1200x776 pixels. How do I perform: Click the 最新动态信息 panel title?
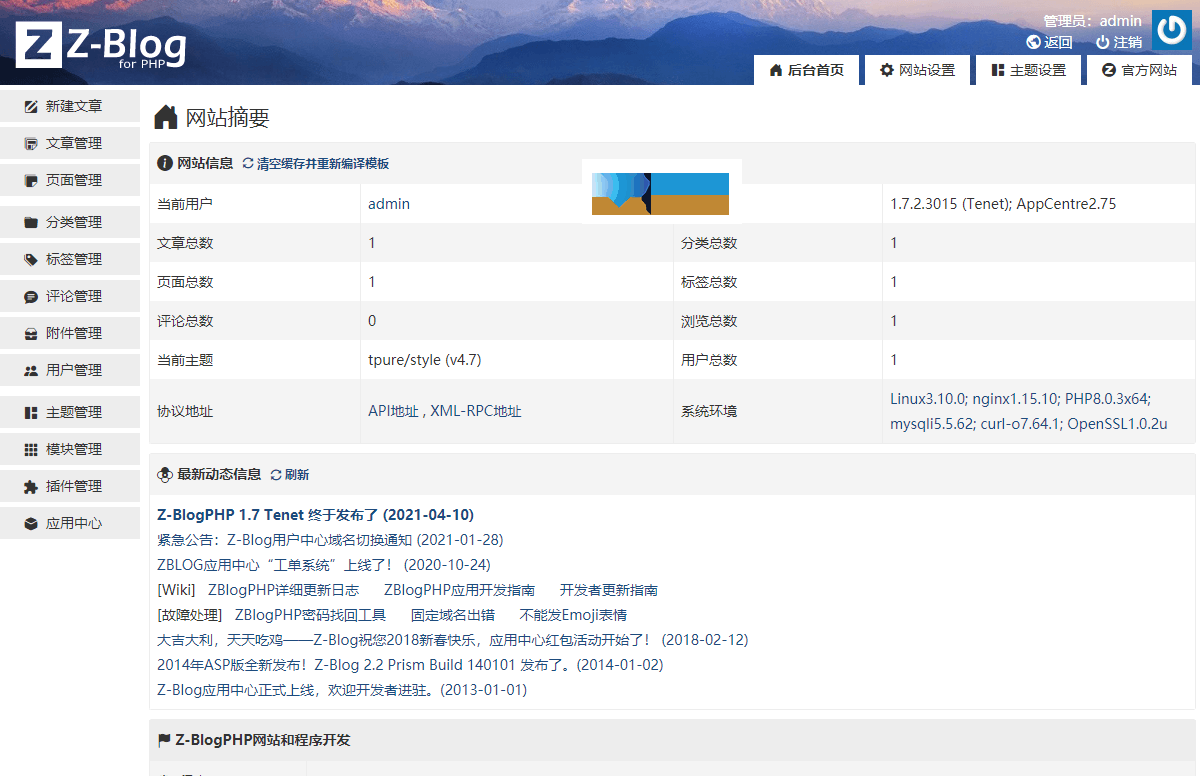[x=219, y=475]
